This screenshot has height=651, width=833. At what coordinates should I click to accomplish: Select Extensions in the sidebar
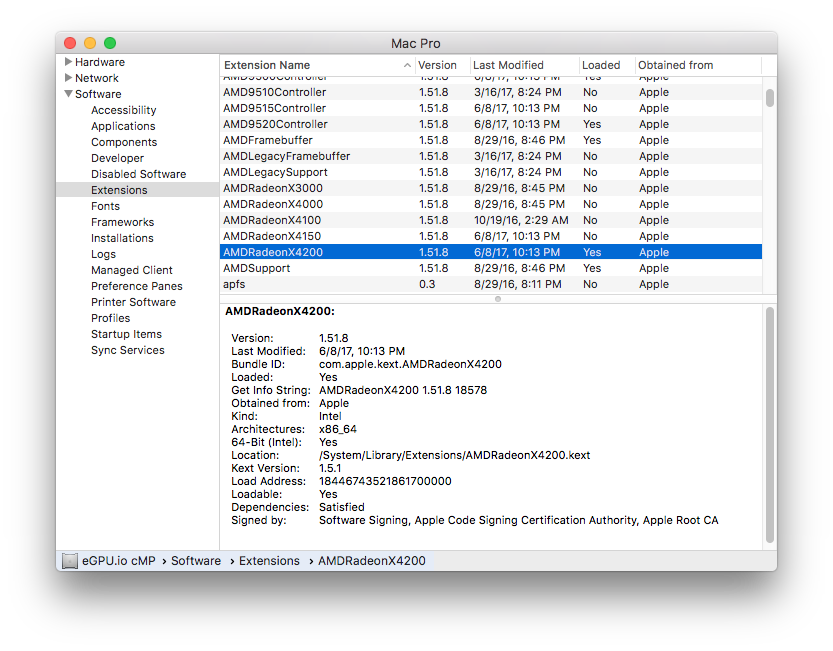tap(138, 190)
